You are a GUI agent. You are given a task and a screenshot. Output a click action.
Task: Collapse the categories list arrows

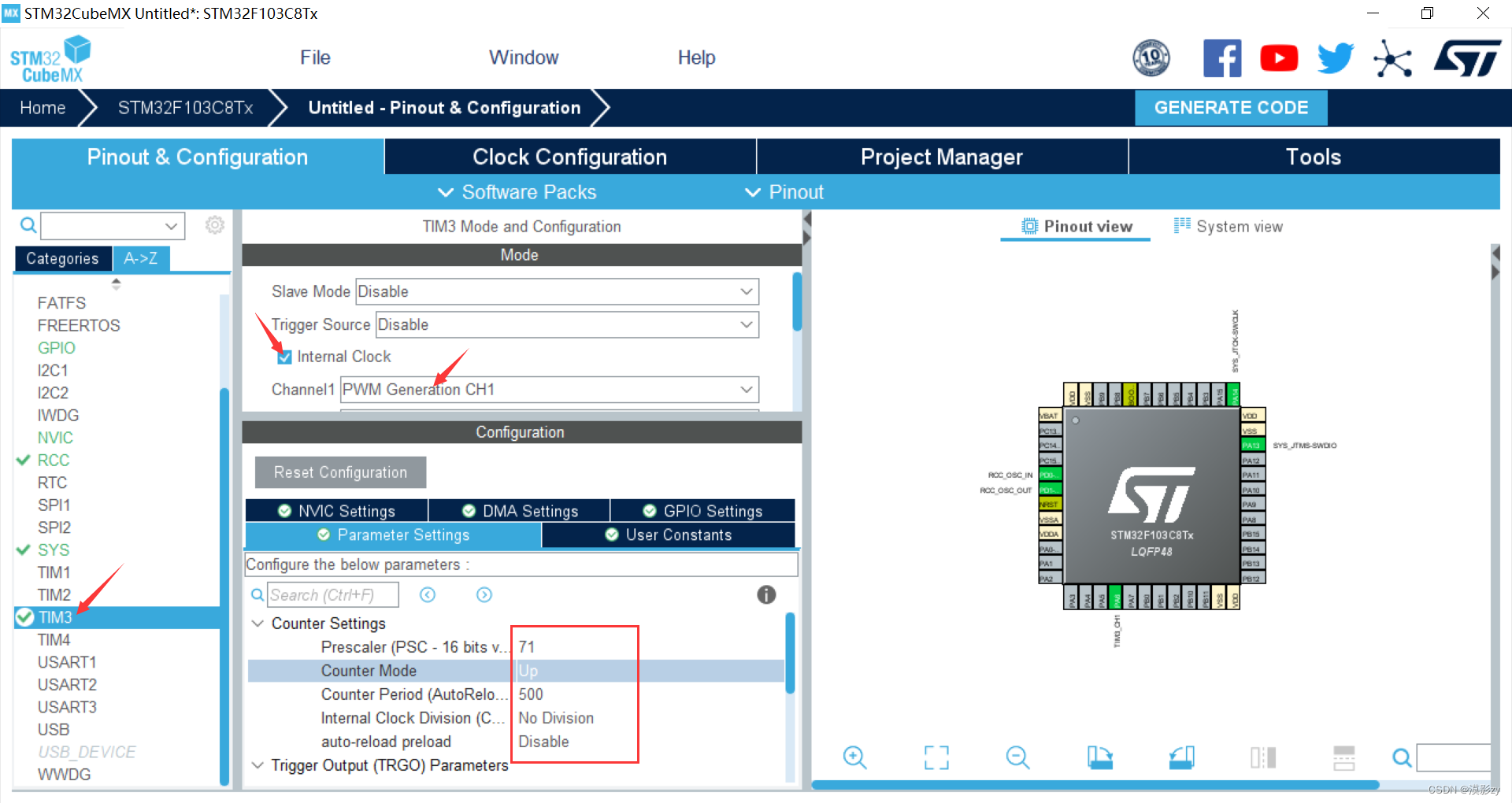tap(117, 284)
